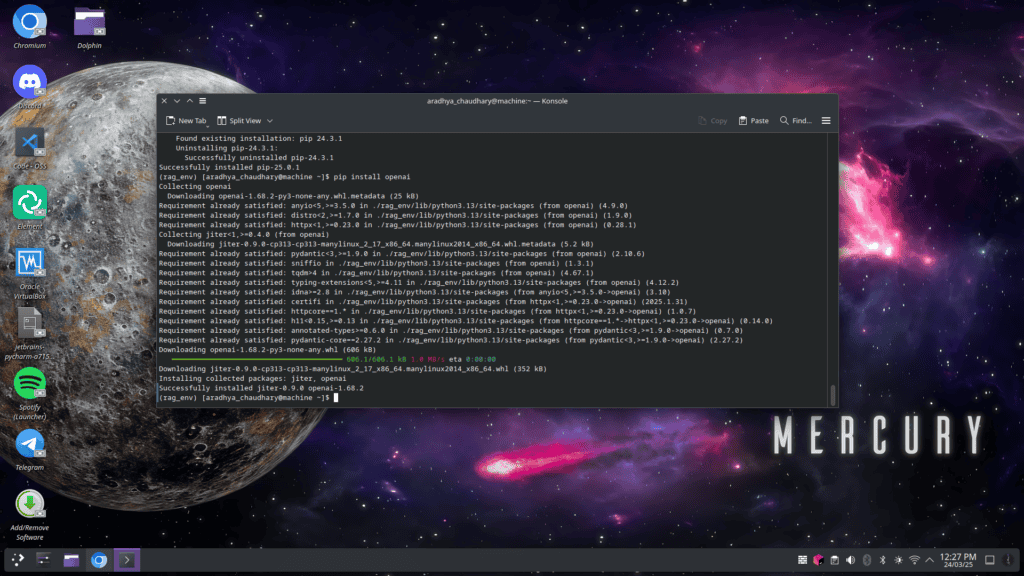Open Find... in the Konsole toolbar
The height and width of the screenshot is (576, 1024).
pos(795,121)
